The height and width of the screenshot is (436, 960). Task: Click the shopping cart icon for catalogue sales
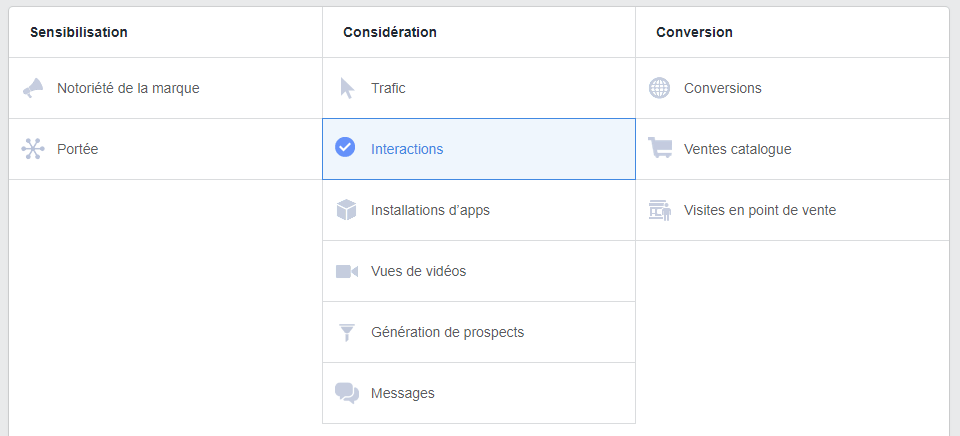coord(660,148)
